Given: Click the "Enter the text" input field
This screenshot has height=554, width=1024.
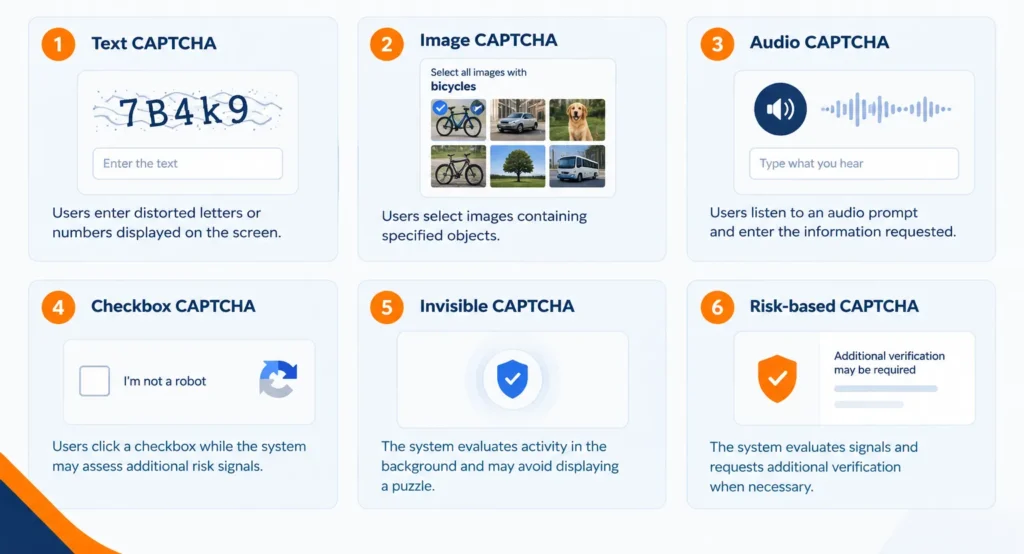Looking at the screenshot, I should tap(187, 163).
